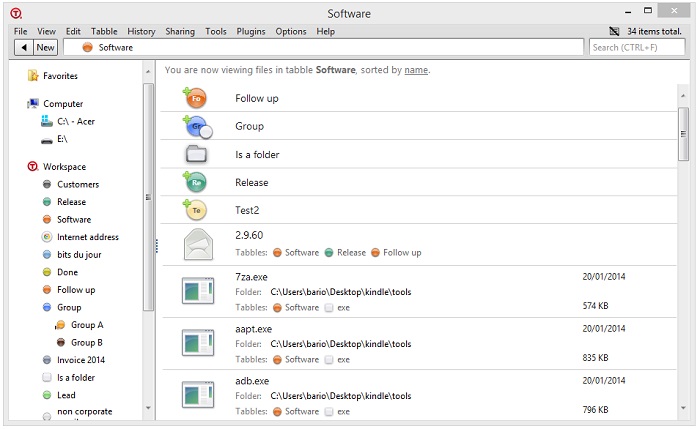Click the orange Follow up tabble icon
The image size is (700, 429).
tap(195, 98)
